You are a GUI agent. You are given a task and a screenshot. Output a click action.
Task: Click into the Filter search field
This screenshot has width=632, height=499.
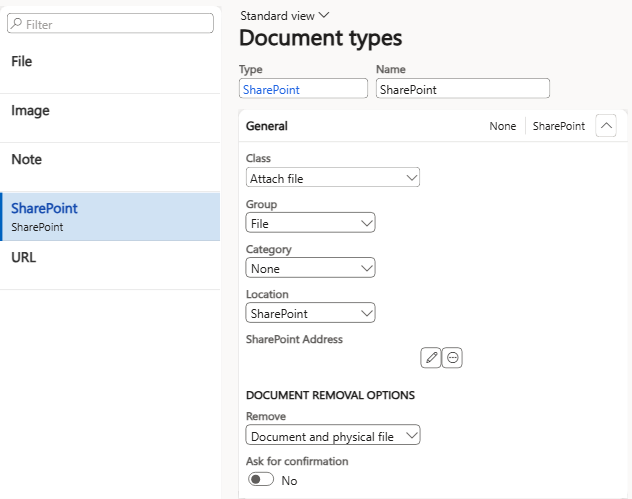click(110, 23)
